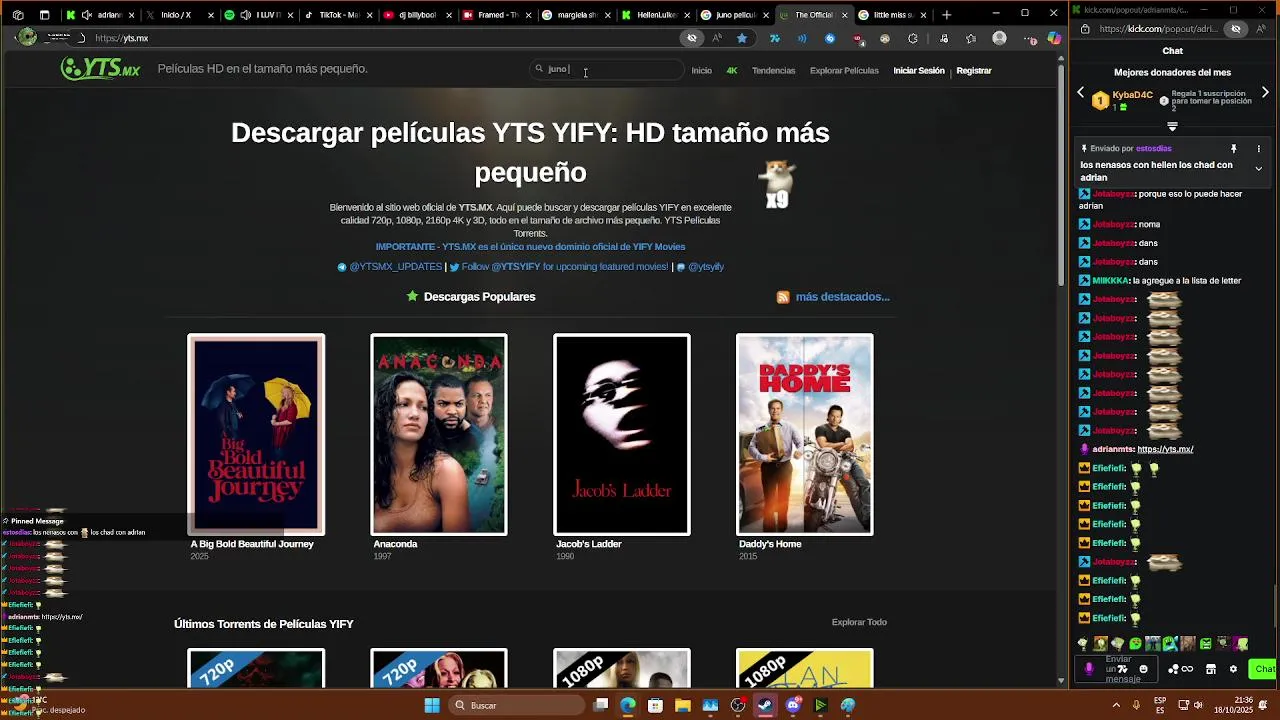Screen dimensions: 1280x720
Task: Open a new browser tab
Action: [946, 15]
